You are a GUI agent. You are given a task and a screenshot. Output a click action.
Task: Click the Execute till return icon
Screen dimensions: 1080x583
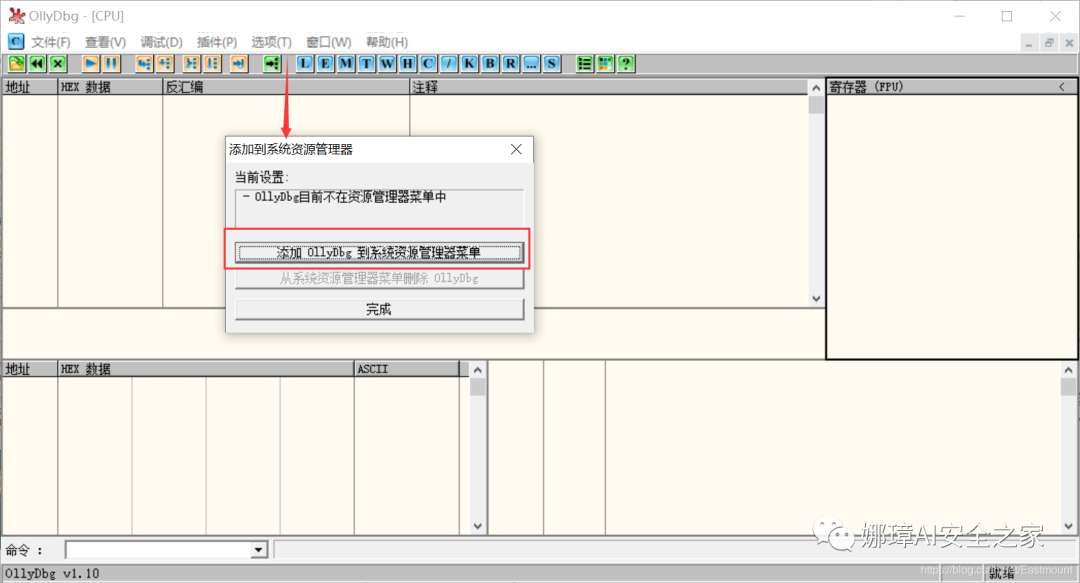pyautogui.click(x=238, y=64)
